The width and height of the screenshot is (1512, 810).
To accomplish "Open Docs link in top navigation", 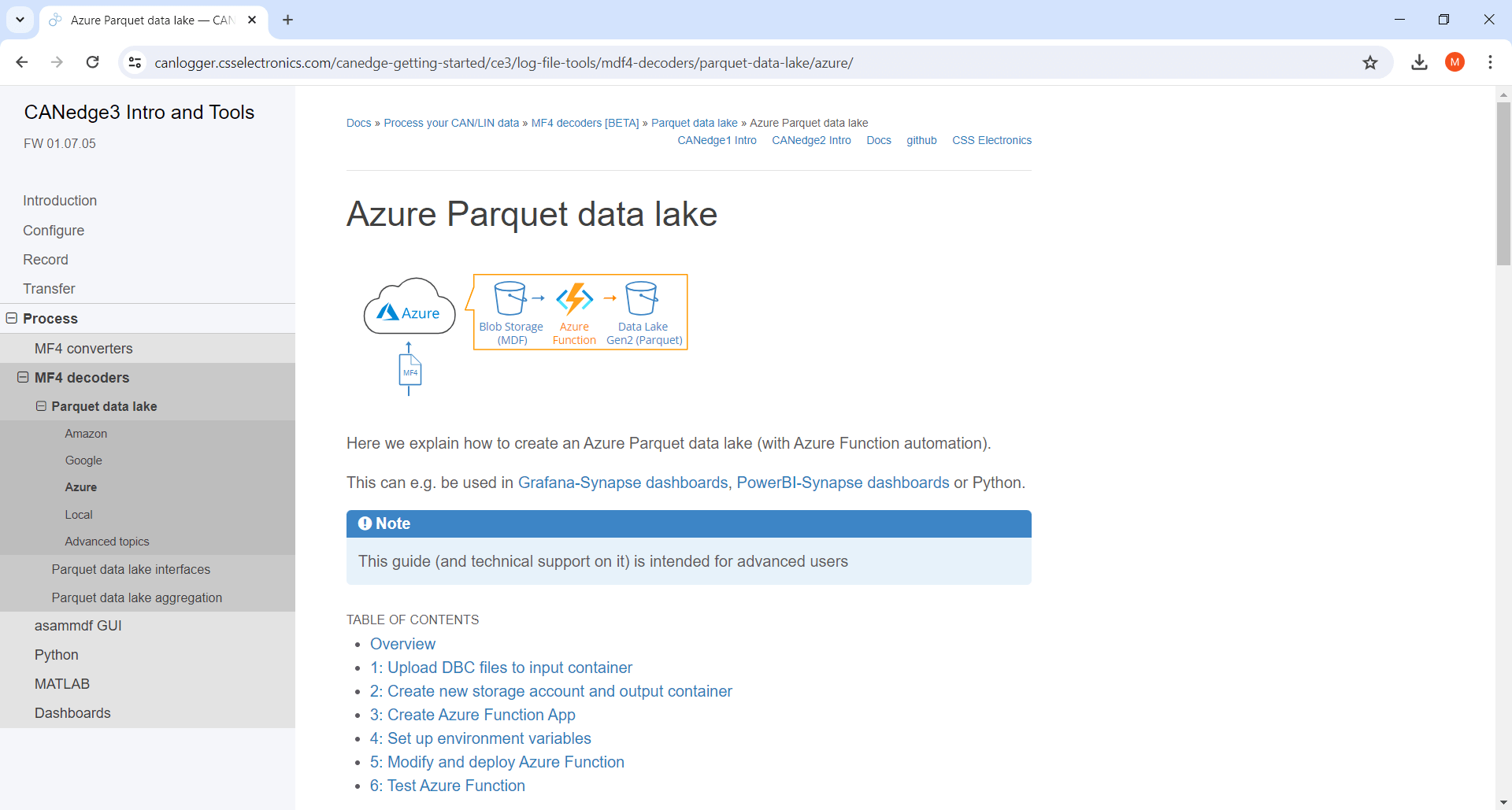I will pos(879,140).
